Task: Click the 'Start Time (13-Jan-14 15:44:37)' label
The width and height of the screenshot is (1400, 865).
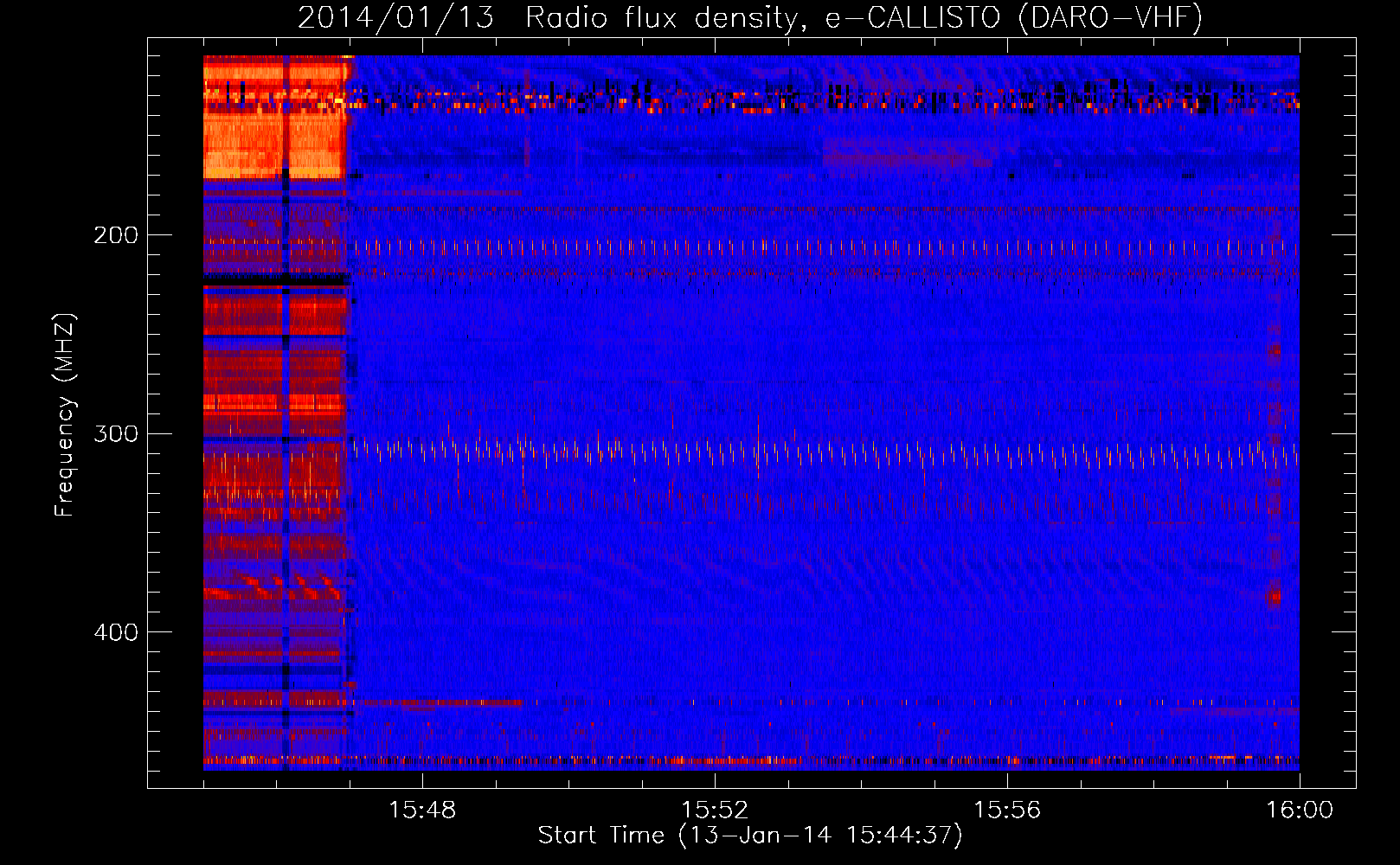Action: click(x=750, y=836)
